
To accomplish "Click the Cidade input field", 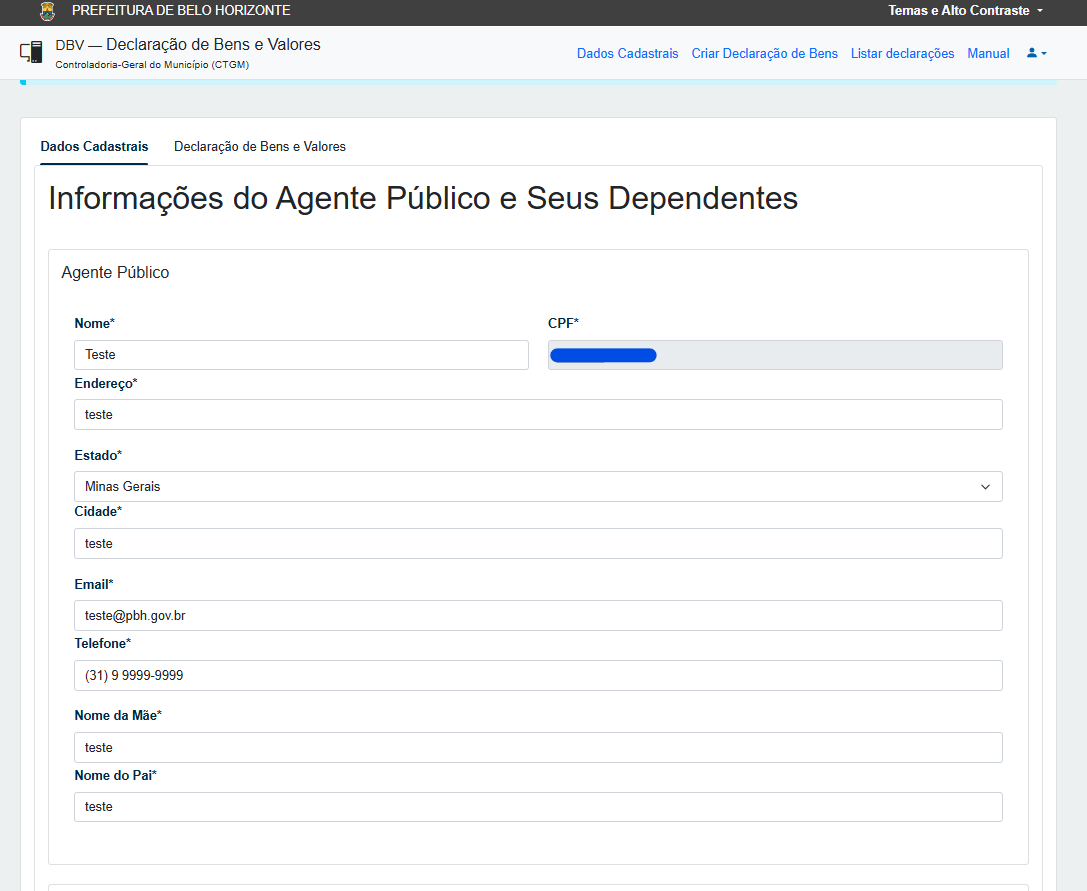I will point(538,544).
